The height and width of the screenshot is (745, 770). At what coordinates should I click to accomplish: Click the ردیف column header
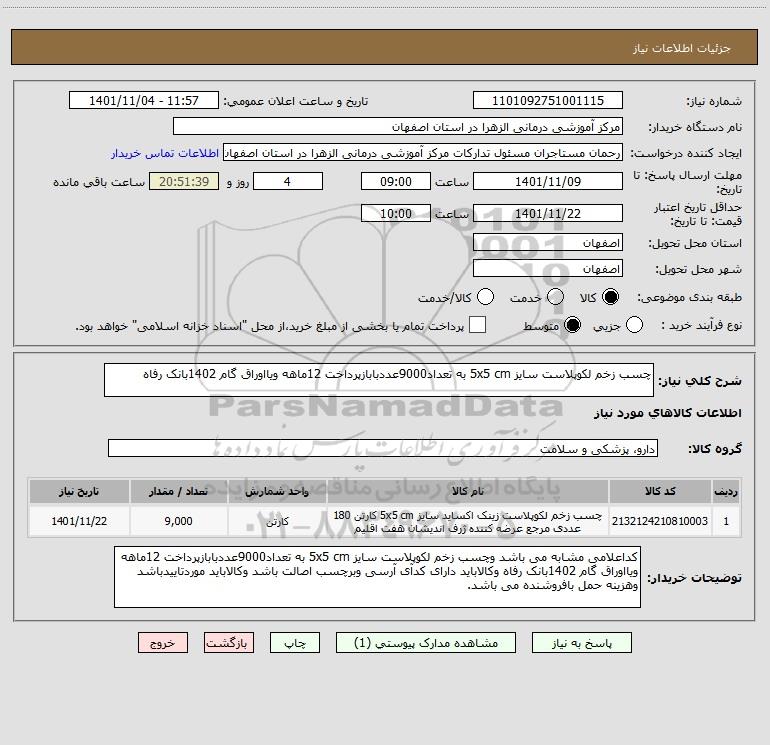pyautogui.click(x=726, y=491)
